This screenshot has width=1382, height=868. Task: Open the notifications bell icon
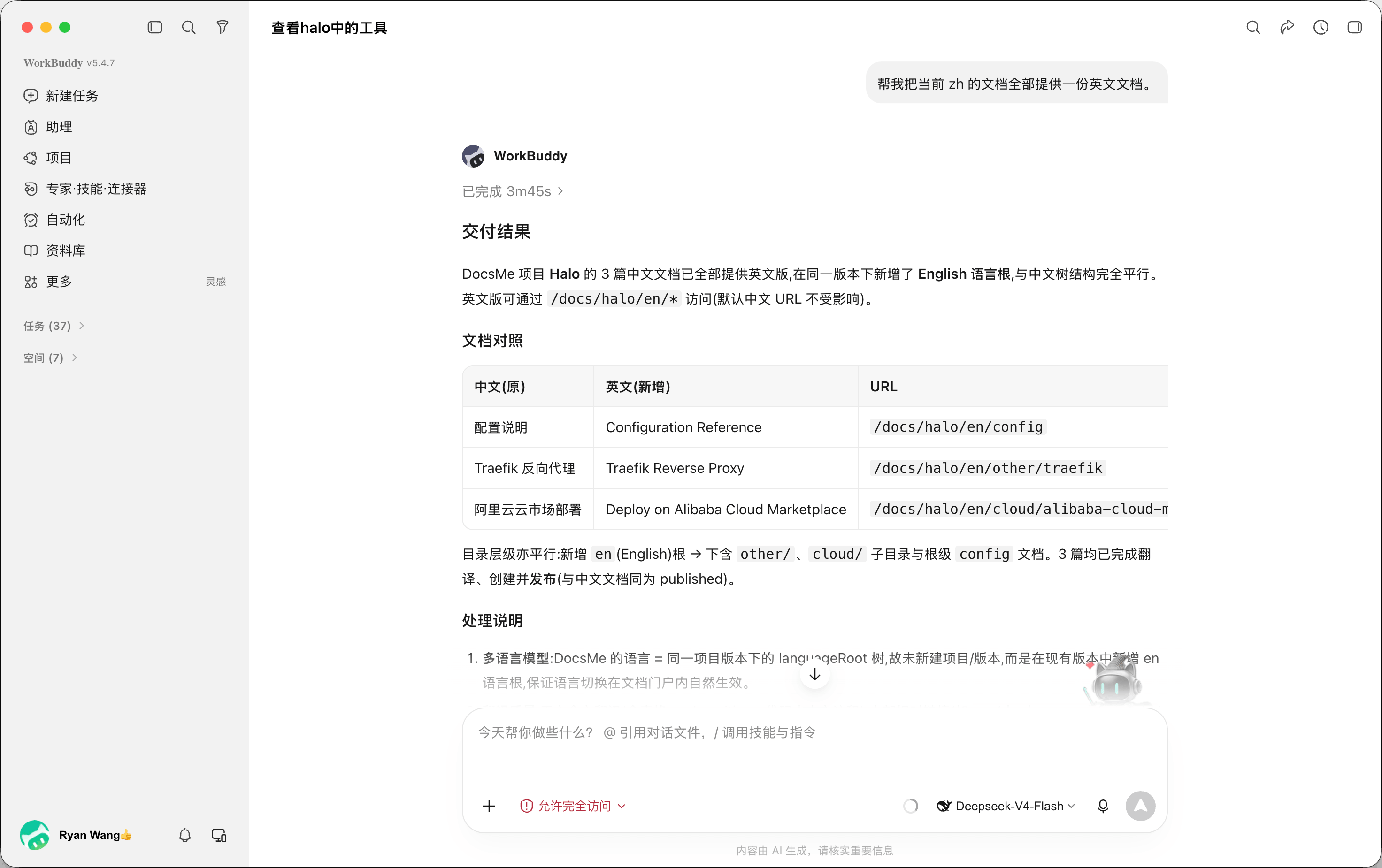(185, 835)
